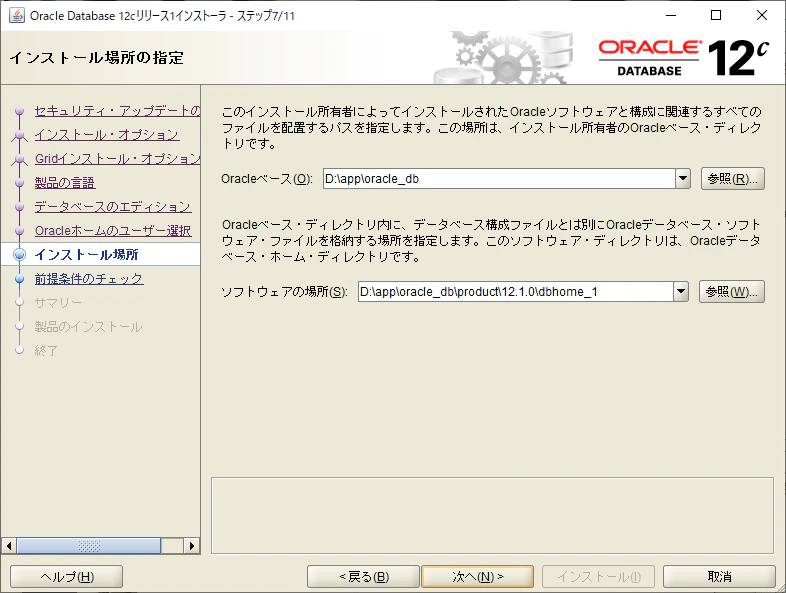Open the ソフトウェアの場所 path dropdown arrow
Image resolution: width=786 pixels, height=593 pixels.
680,291
